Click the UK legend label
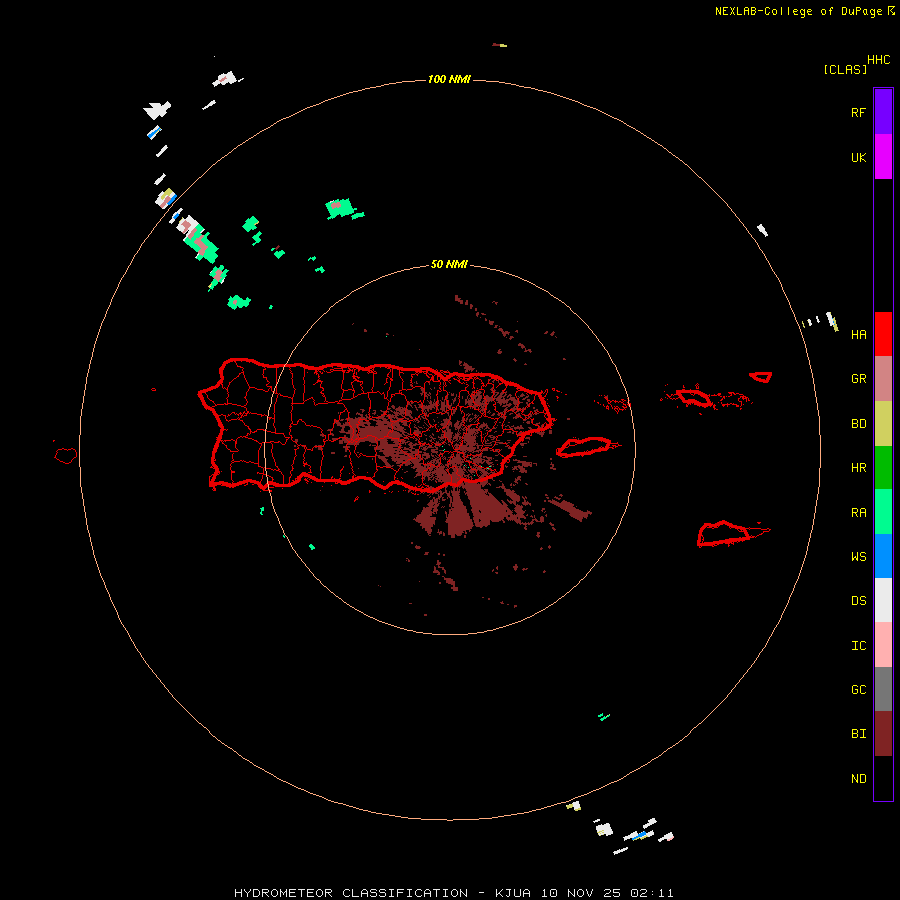 tap(858, 157)
